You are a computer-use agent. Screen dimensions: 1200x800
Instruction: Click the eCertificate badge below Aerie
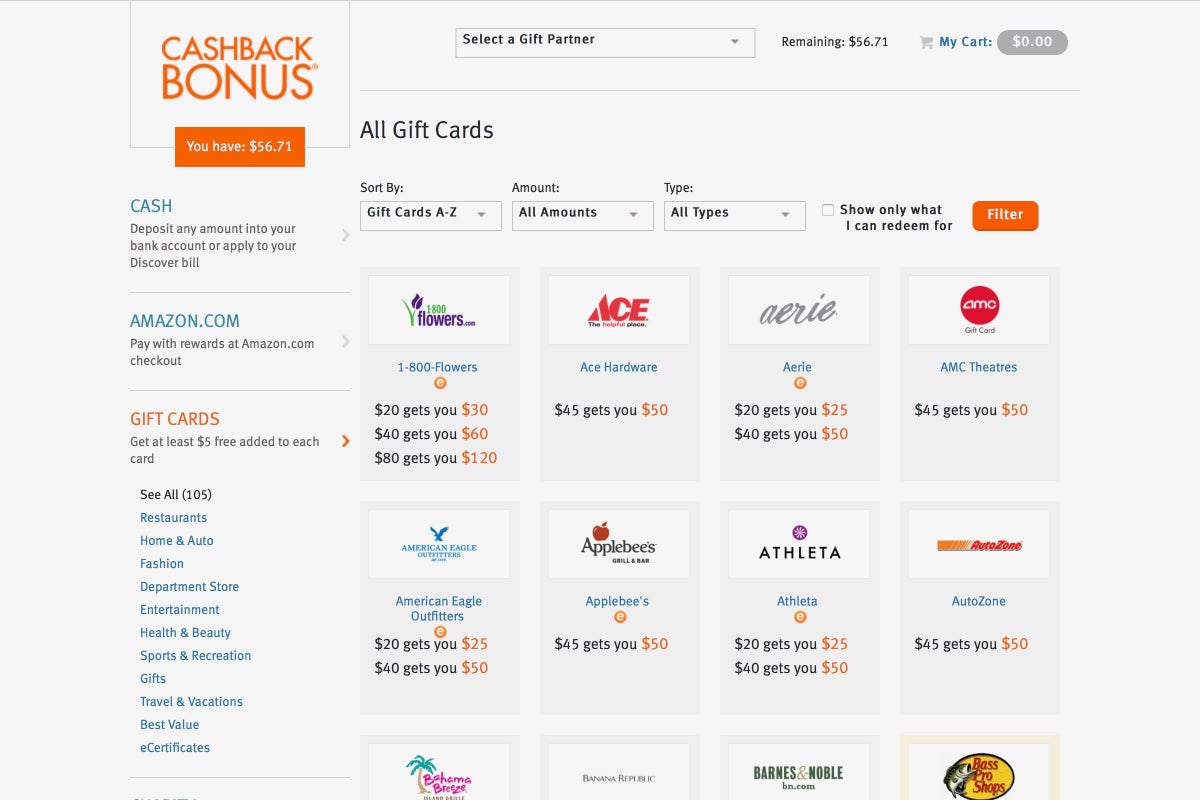point(797,382)
